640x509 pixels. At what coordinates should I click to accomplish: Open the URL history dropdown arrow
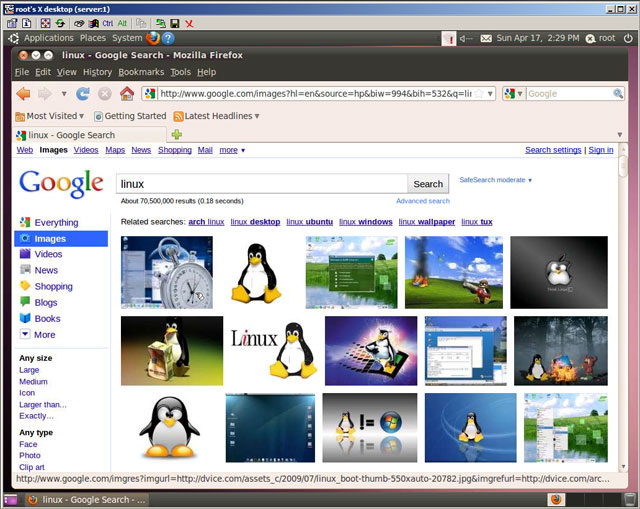point(490,94)
